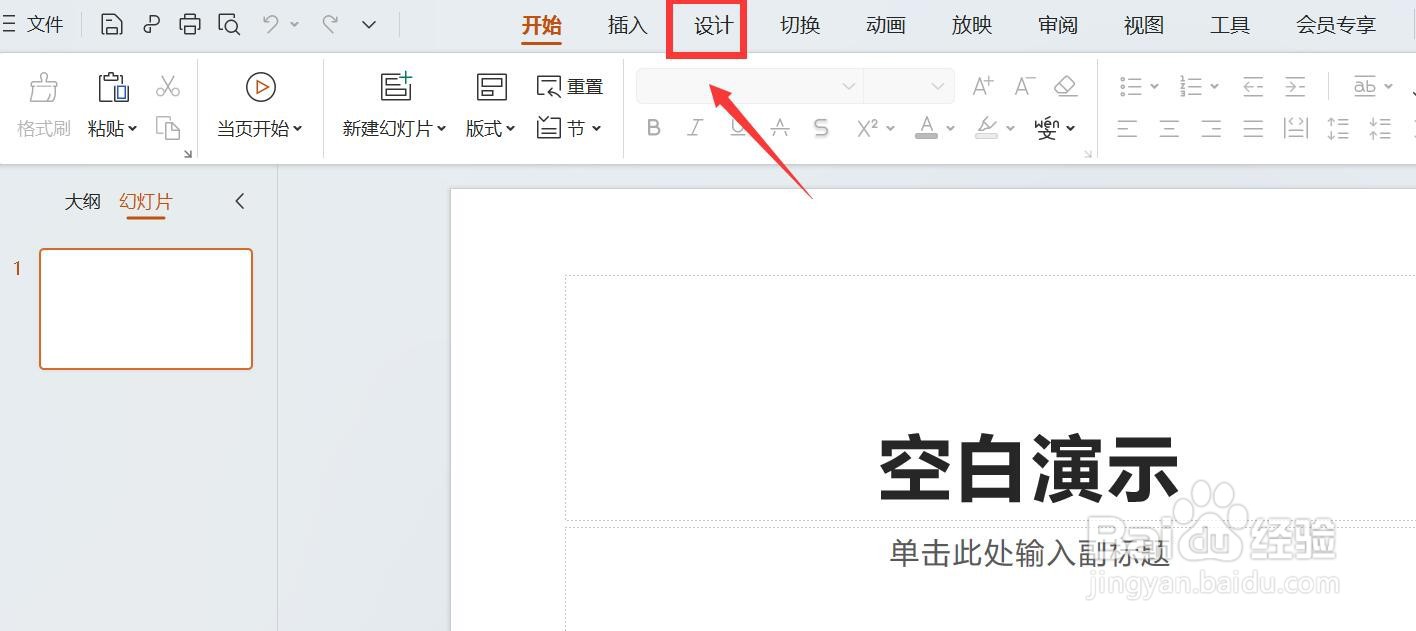Image resolution: width=1416 pixels, height=631 pixels.
Task: Click the 版式 layout icon
Action: [491, 87]
